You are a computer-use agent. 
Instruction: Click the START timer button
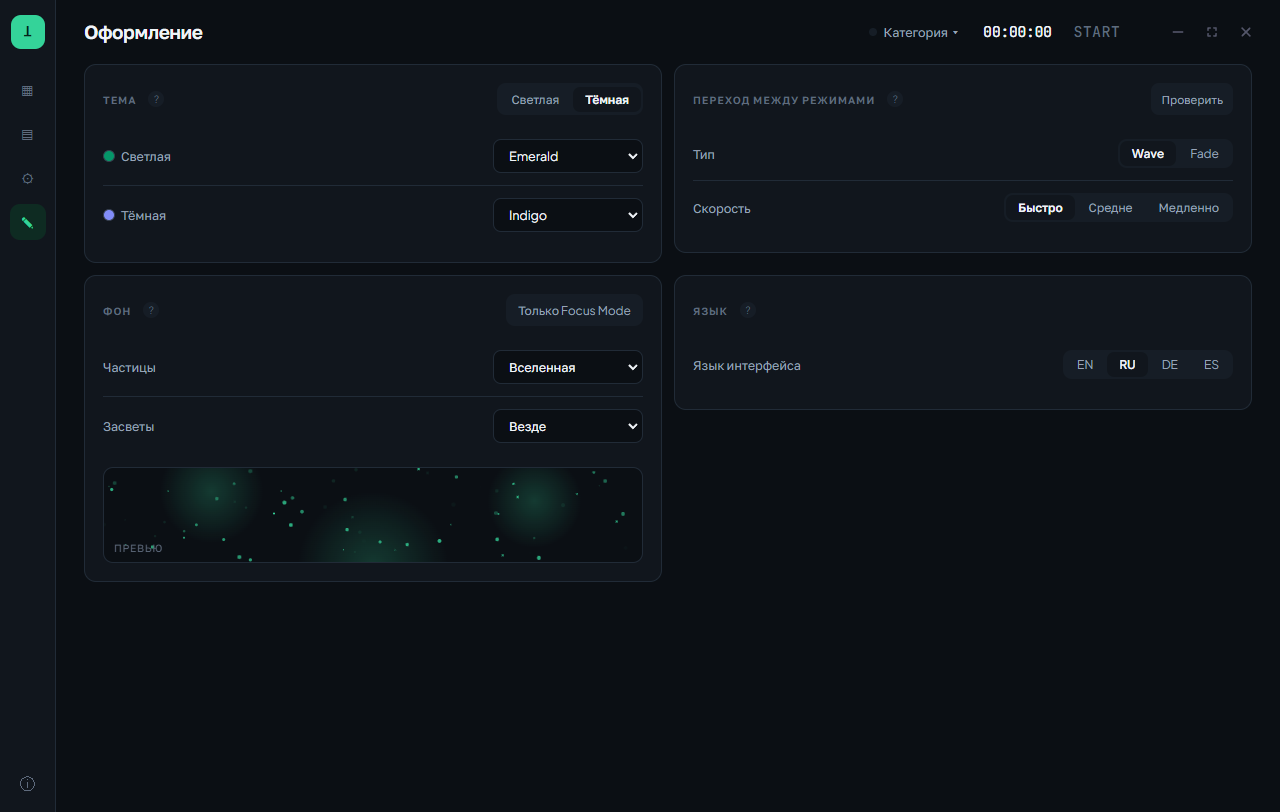pos(1097,32)
